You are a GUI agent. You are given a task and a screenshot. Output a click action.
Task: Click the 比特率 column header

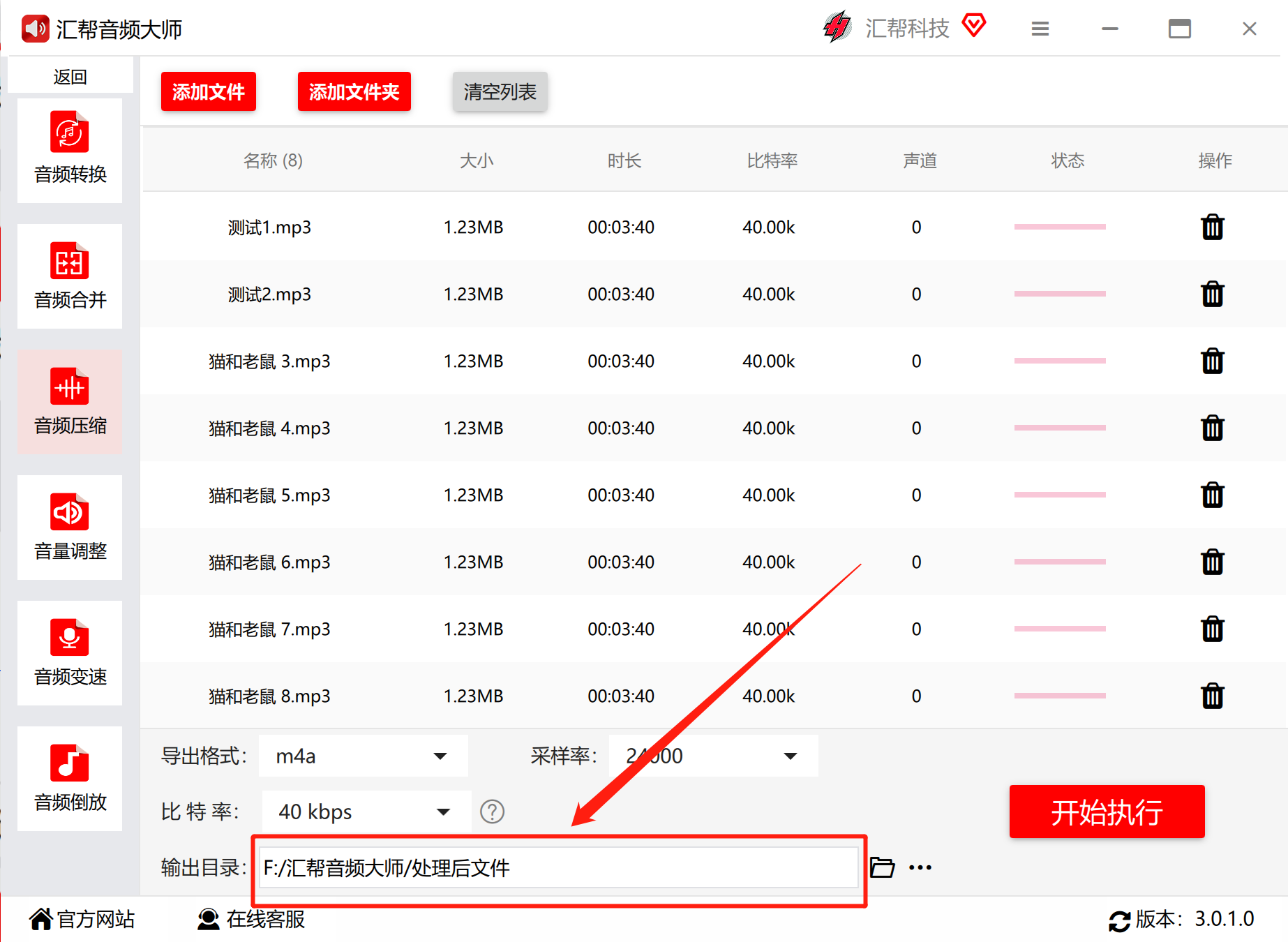pyautogui.click(x=772, y=160)
